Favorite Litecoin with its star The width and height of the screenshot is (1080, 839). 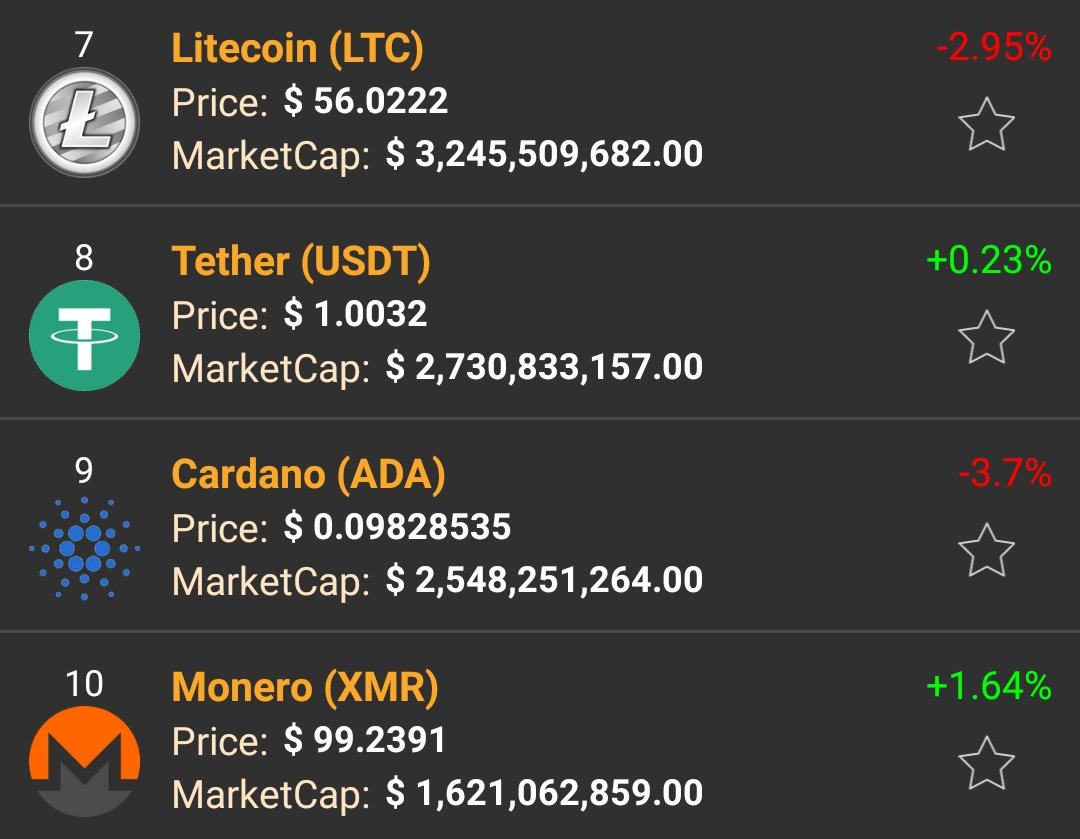986,124
